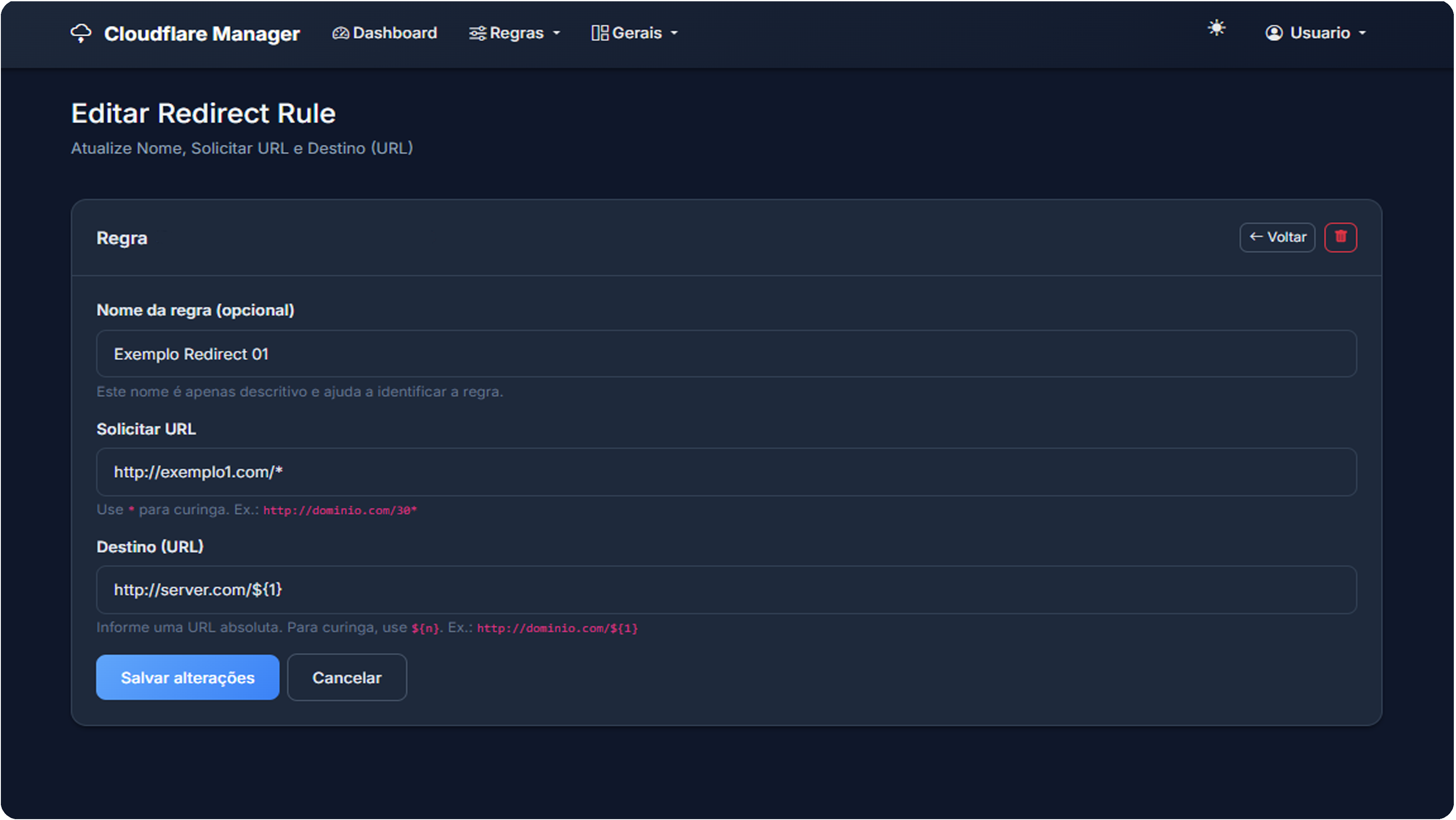The width and height of the screenshot is (1456, 820).
Task: Click the Regras sliders icon
Action: 477,33
